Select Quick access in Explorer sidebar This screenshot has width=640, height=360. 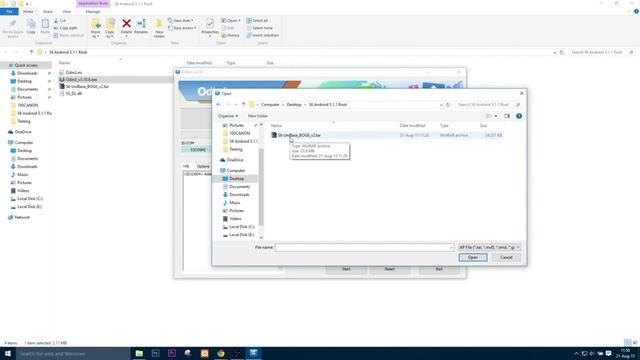pyautogui.click(x=26, y=65)
